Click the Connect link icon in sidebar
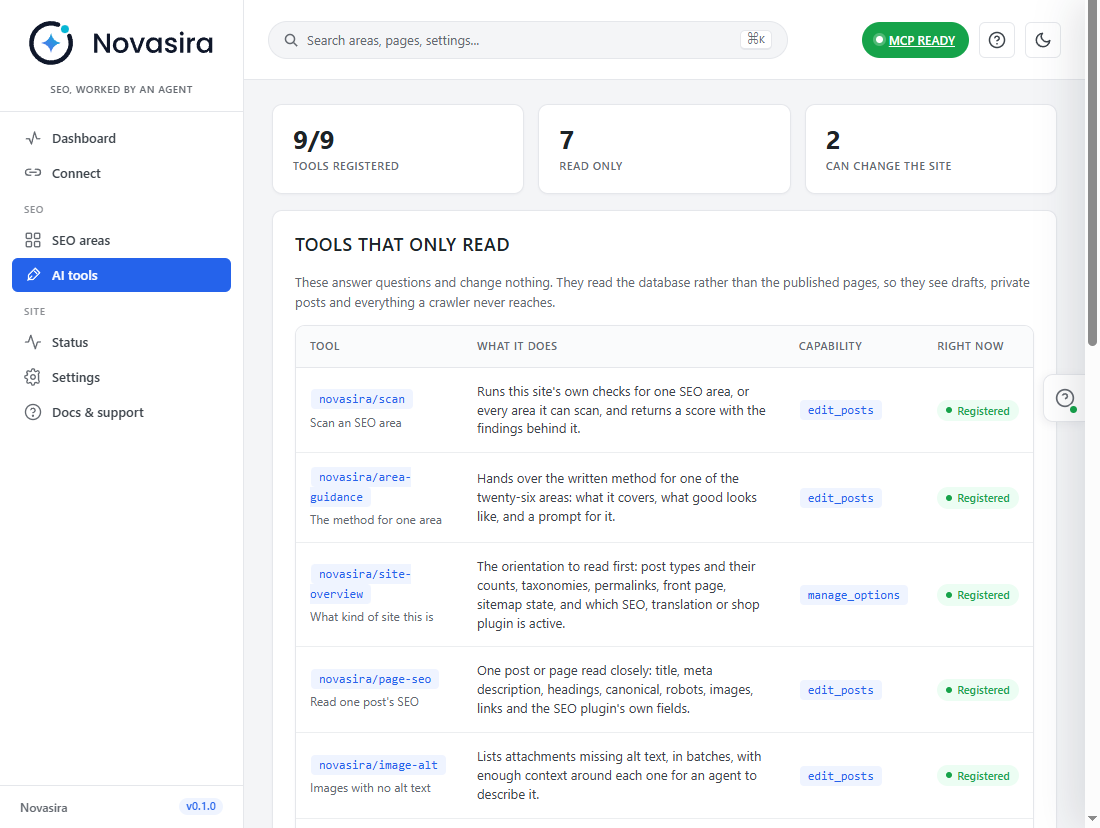Screen dimensions: 1100x828 coord(33,173)
